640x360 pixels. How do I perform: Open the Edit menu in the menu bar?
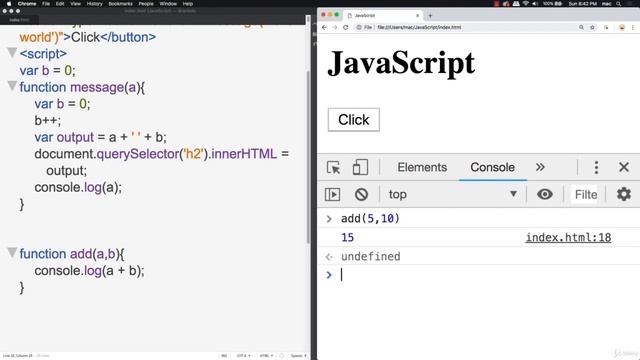[60, 4]
